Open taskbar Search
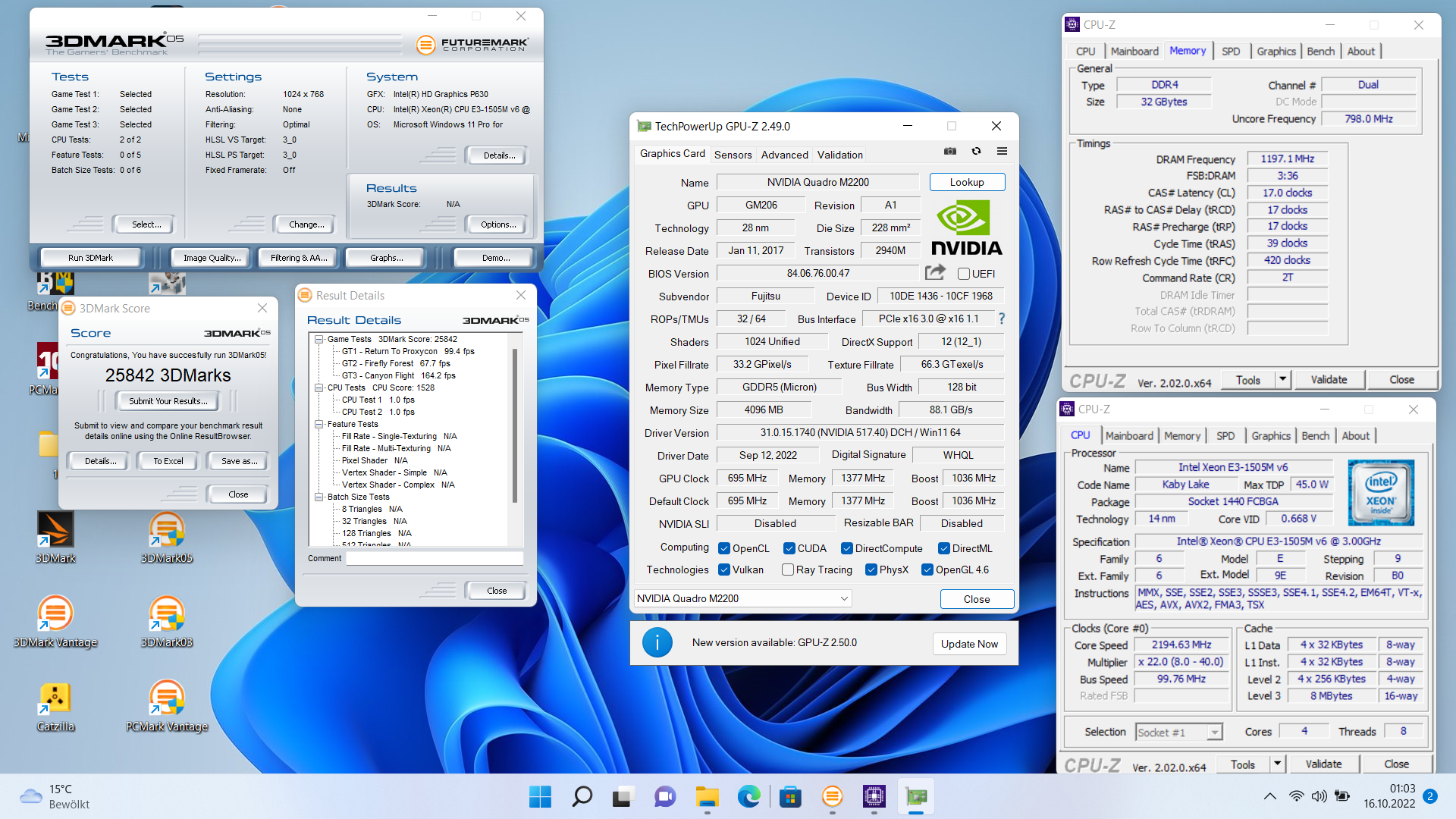The height and width of the screenshot is (819, 1456). [x=582, y=796]
